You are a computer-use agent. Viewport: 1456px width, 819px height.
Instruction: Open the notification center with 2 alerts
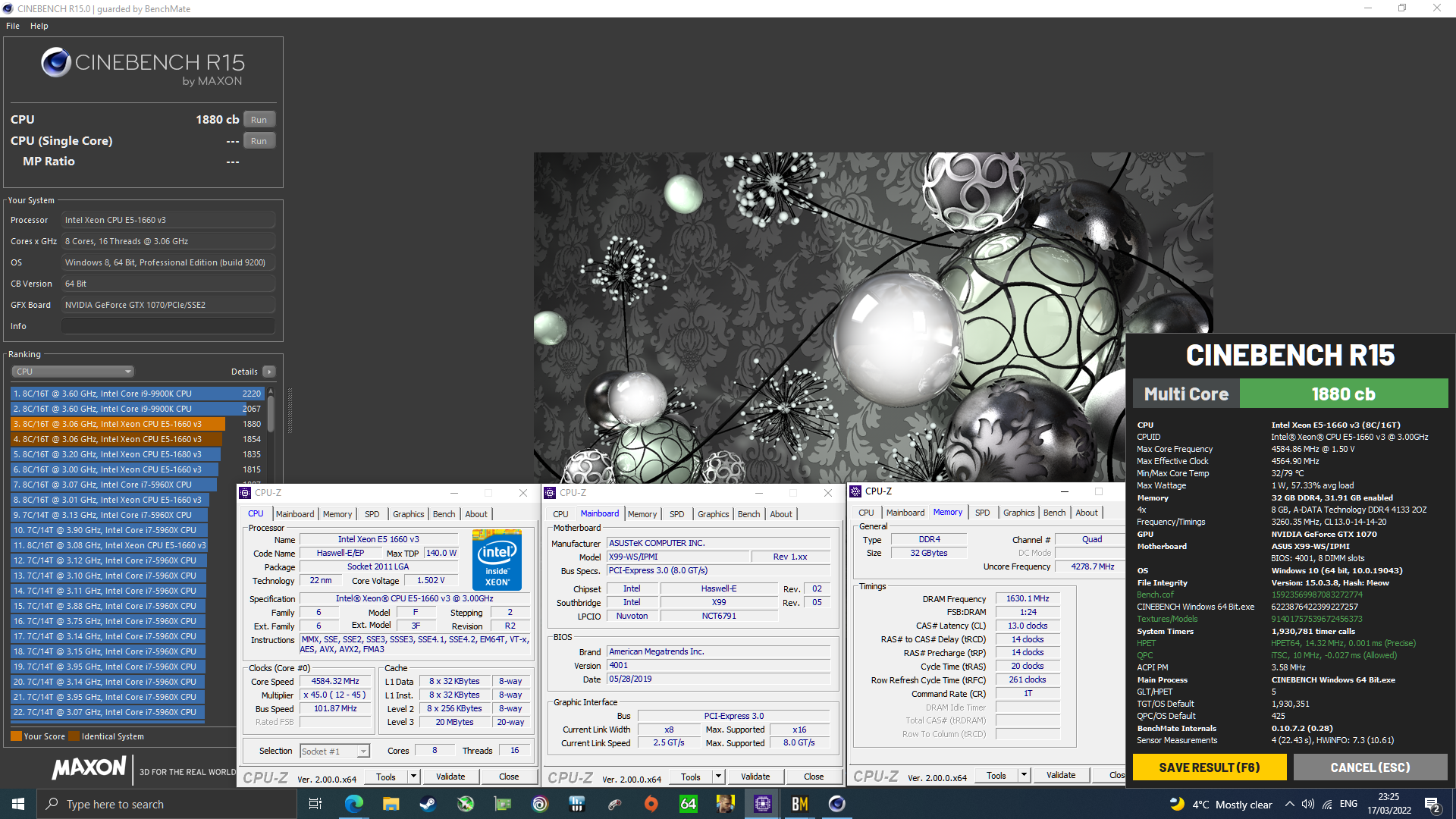(x=1432, y=805)
